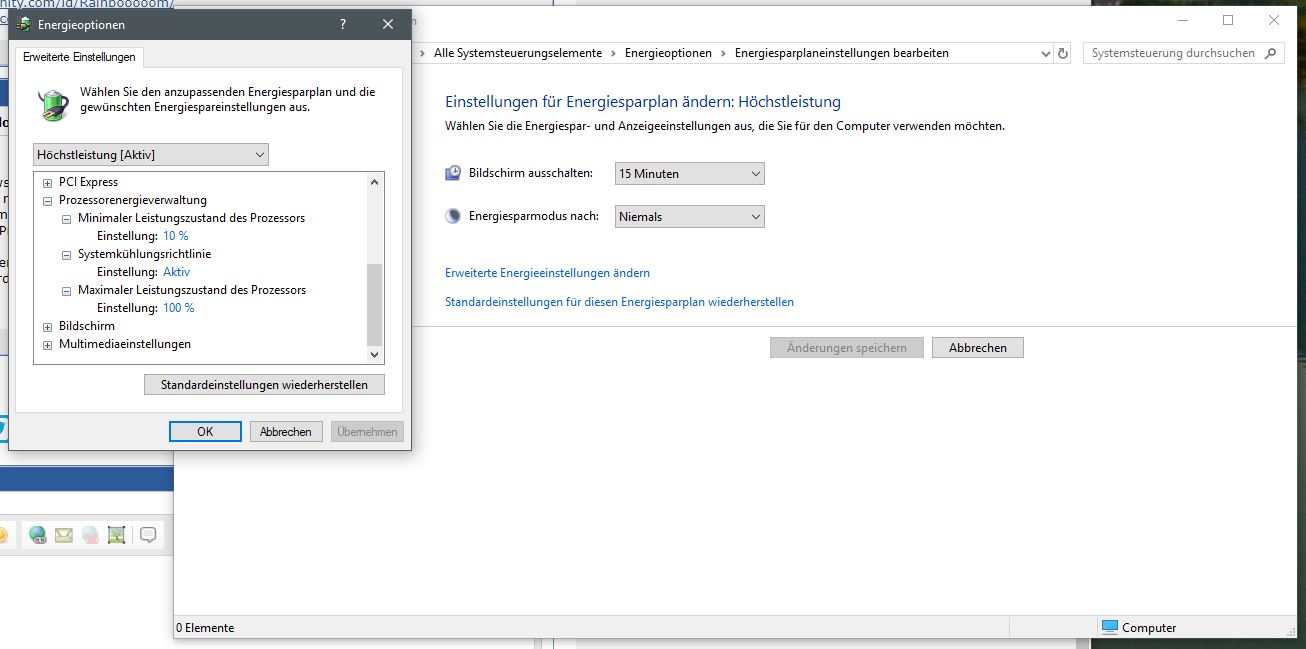Click the Bildschirm ausschalten monitor icon
This screenshot has height=649, width=1306.
pyautogui.click(x=453, y=173)
